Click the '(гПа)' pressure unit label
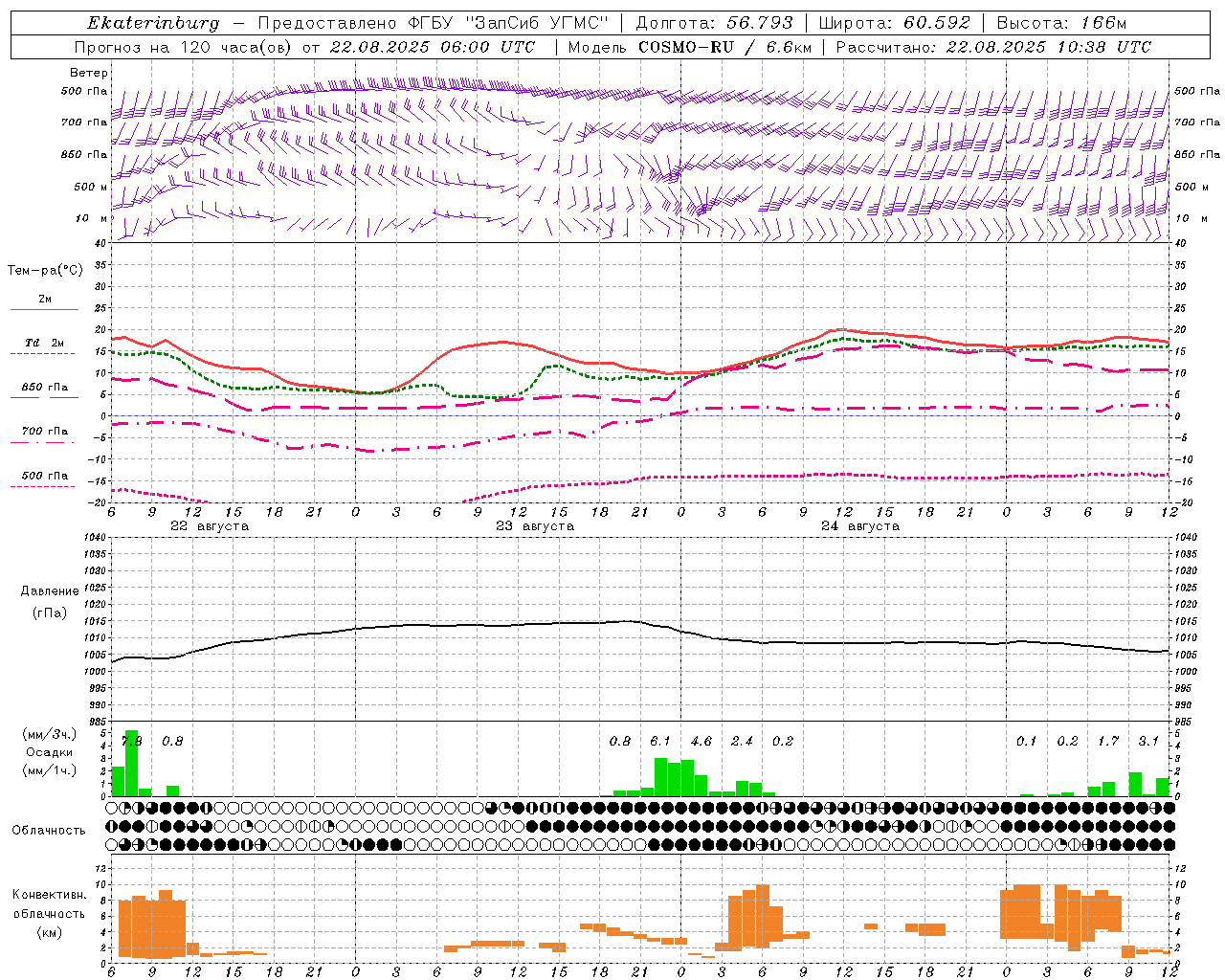The image size is (1225, 980). click(x=50, y=612)
